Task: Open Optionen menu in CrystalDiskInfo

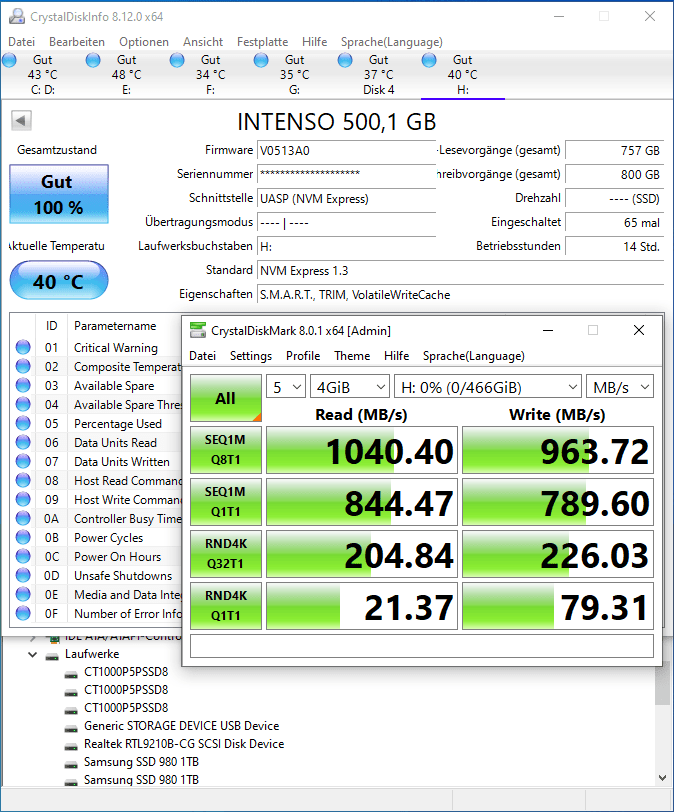Action: click(144, 42)
